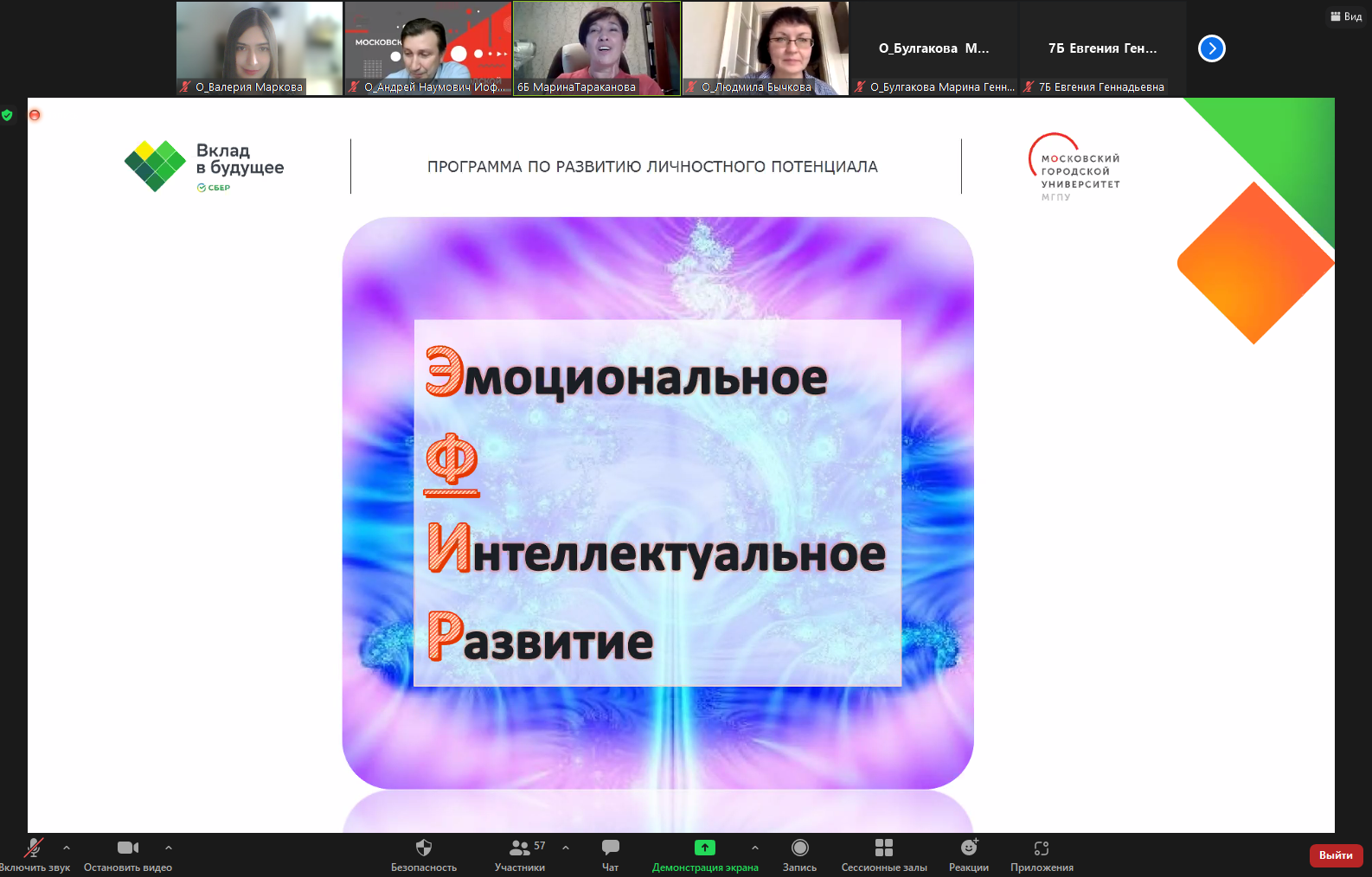The height and width of the screenshot is (877, 1372).
Task: Click muted mic icon on Валерия Маркова
Action: point(185,86)
